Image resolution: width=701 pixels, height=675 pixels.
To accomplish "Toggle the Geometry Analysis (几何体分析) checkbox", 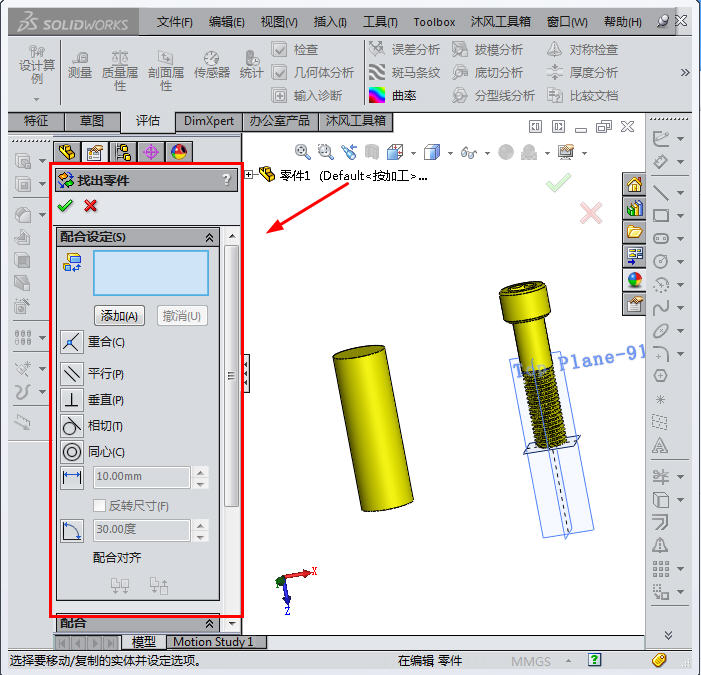I will [280, 73].
